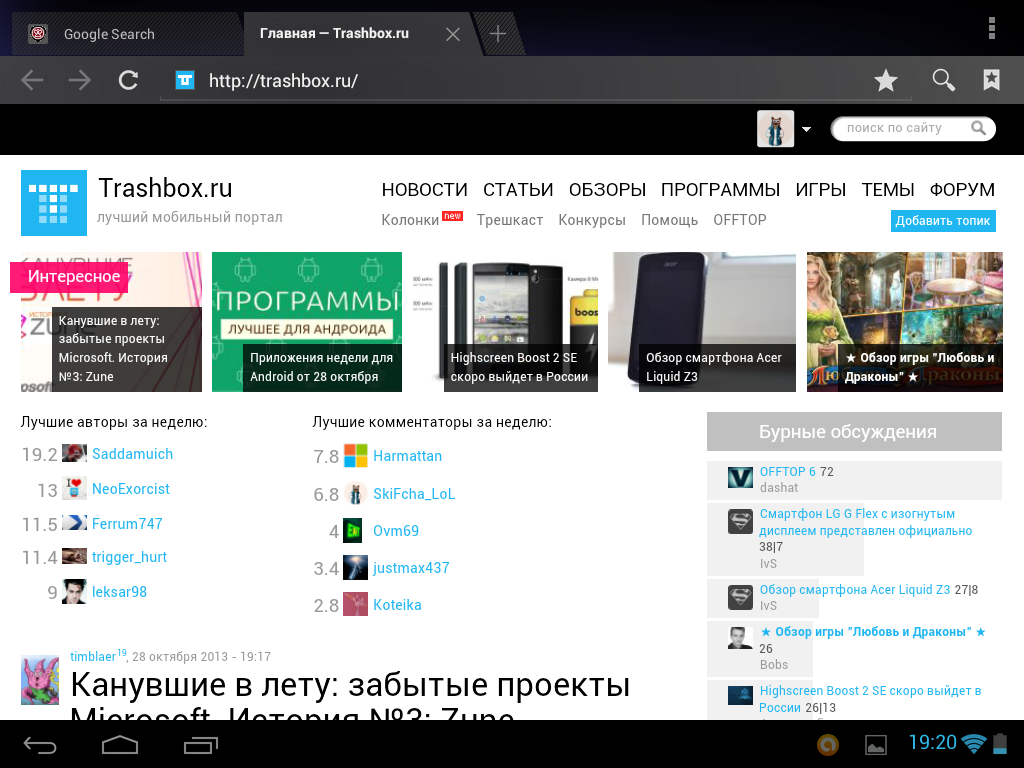
Task: Open the ПРОГРАММЫ menu section
Action: point(720,190)
